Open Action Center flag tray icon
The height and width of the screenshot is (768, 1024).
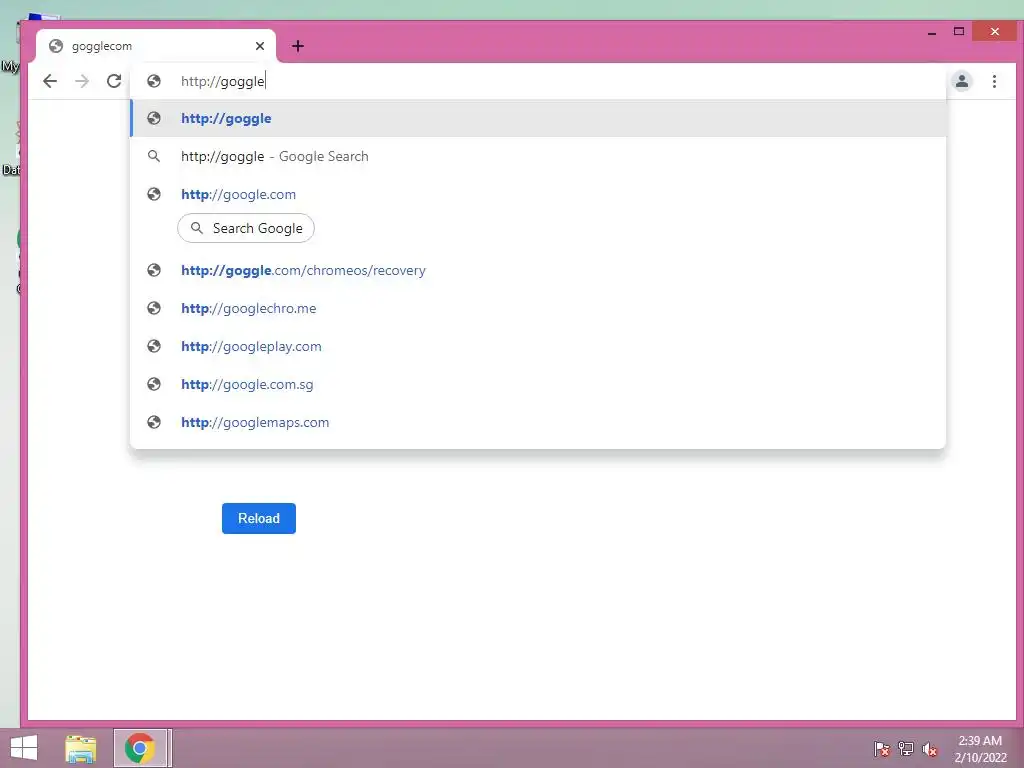click(x=882, y=748)
